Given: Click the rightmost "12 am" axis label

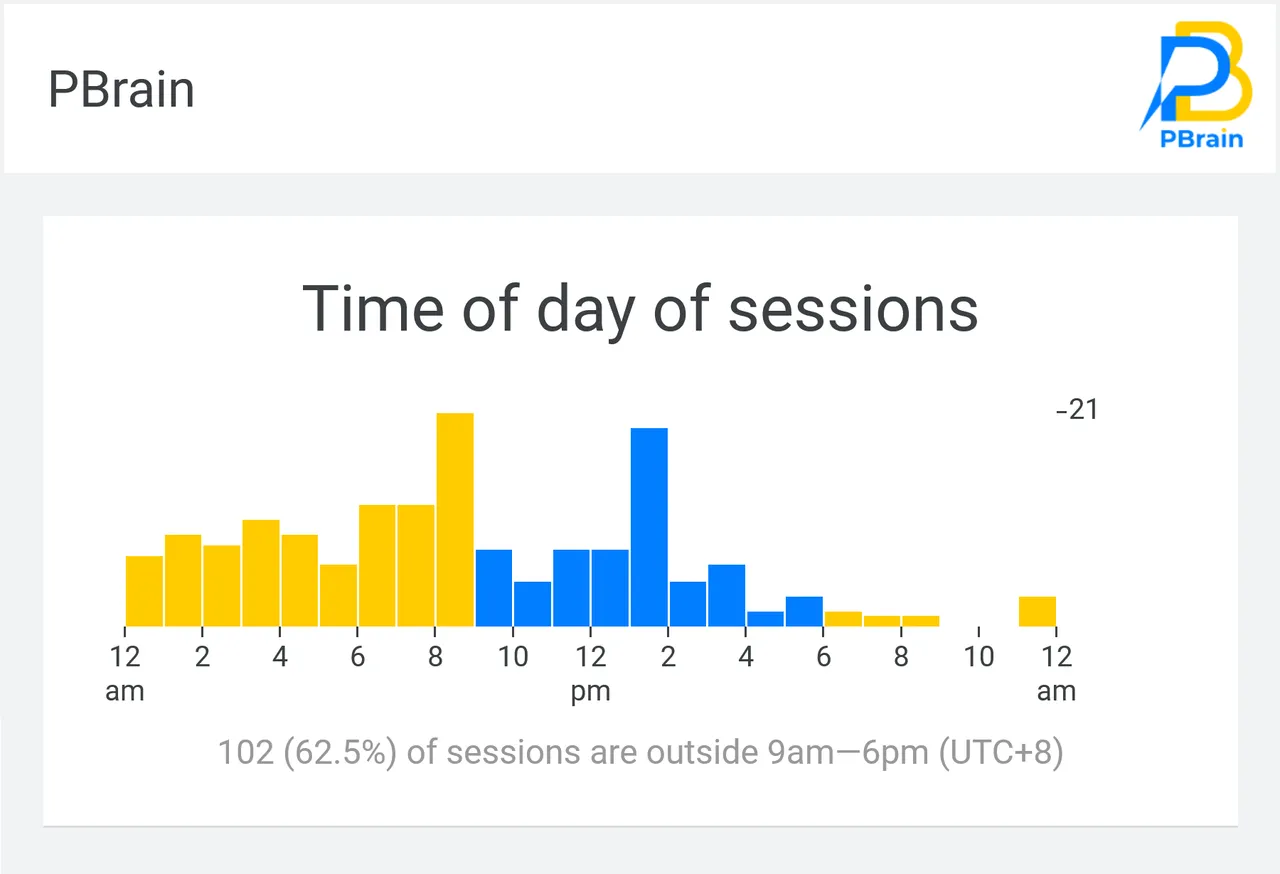Looking at the screenshot, I should (x=1056, y=673).
